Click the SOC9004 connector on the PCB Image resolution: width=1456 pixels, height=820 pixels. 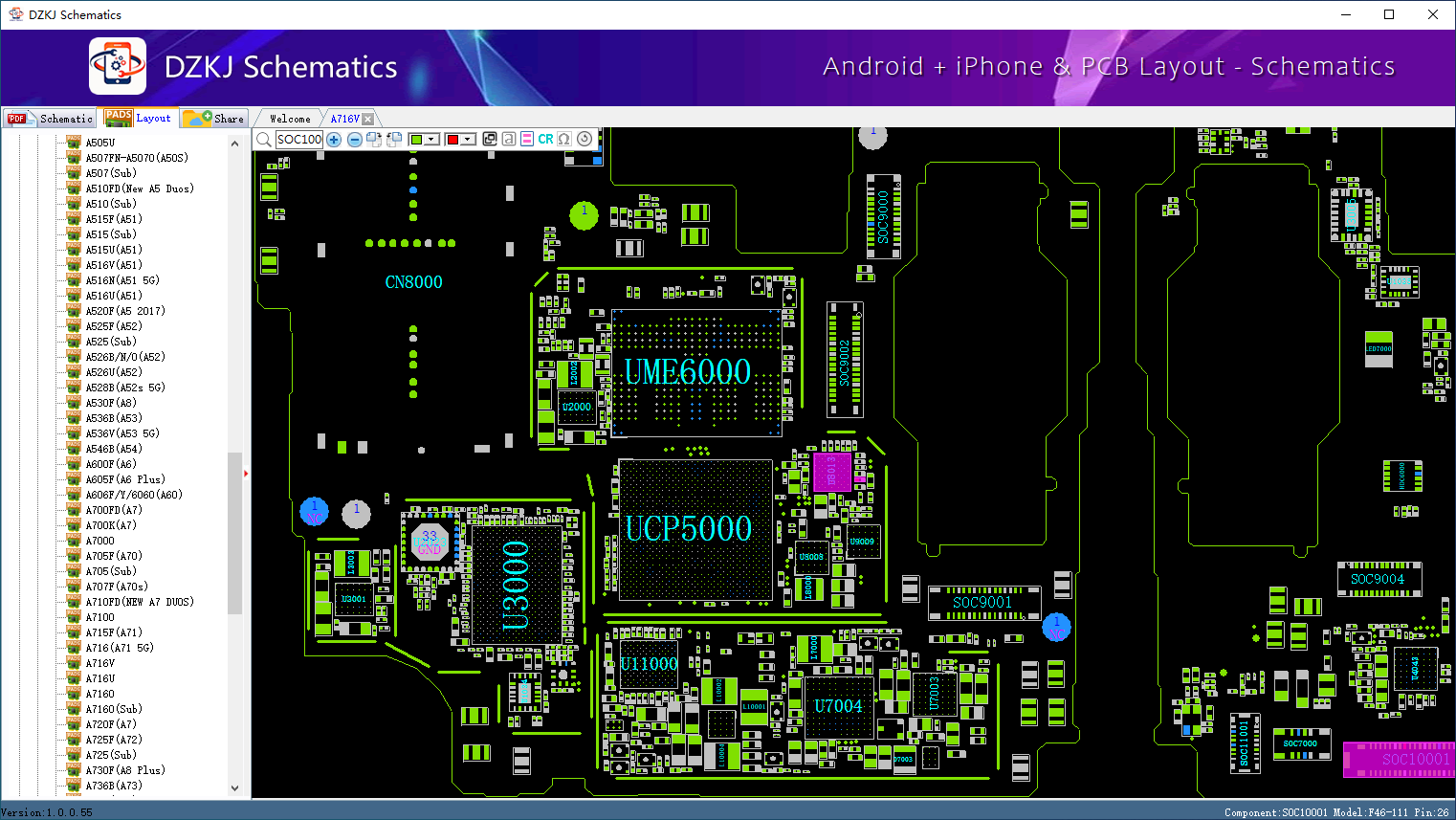pos(1379,578)
